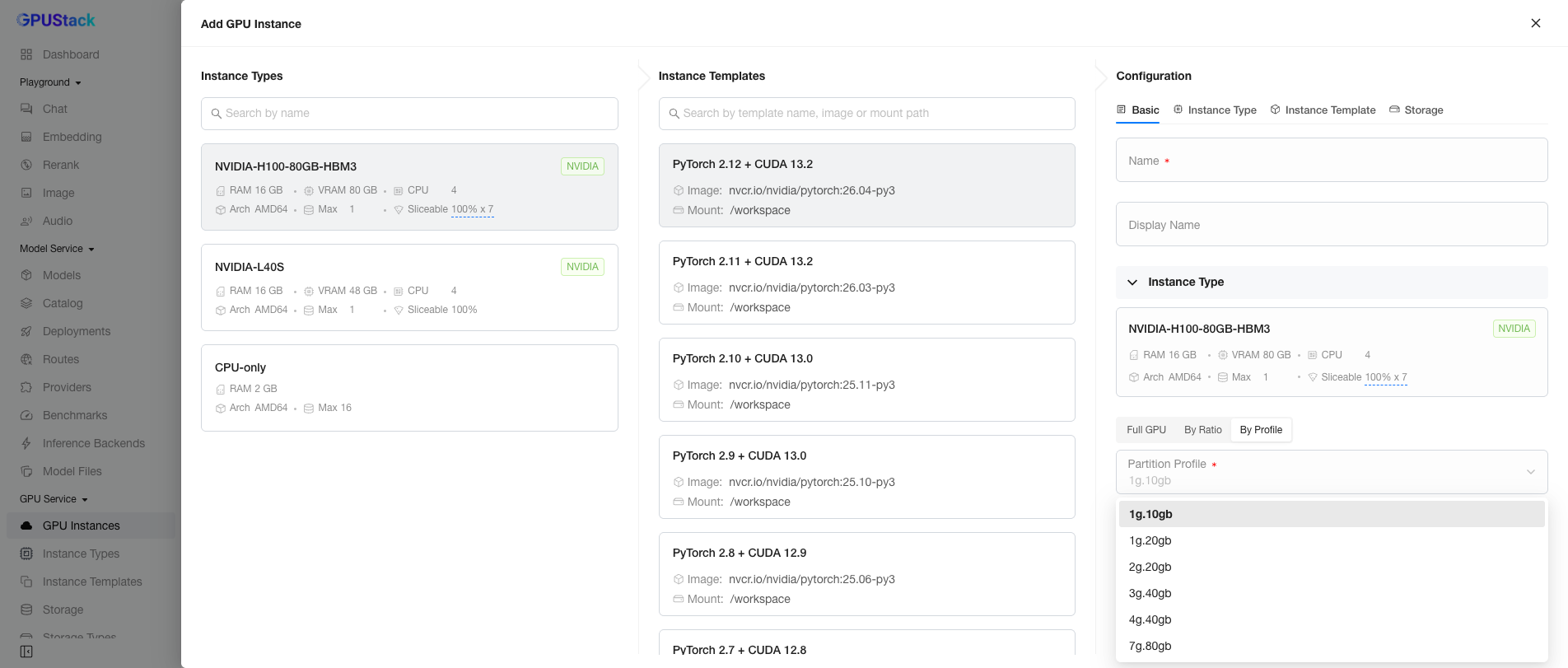
Task: Click the Benchmarks gauge icon
Action: pos(26,415)
